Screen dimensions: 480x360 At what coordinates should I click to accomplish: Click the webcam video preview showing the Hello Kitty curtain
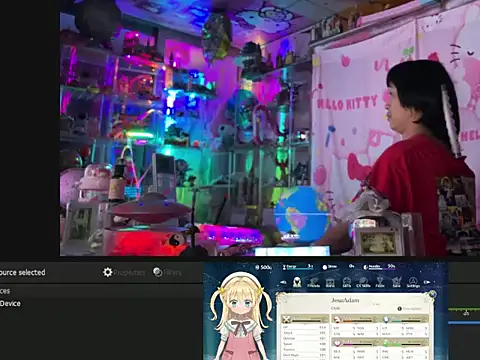pos(270,128)
